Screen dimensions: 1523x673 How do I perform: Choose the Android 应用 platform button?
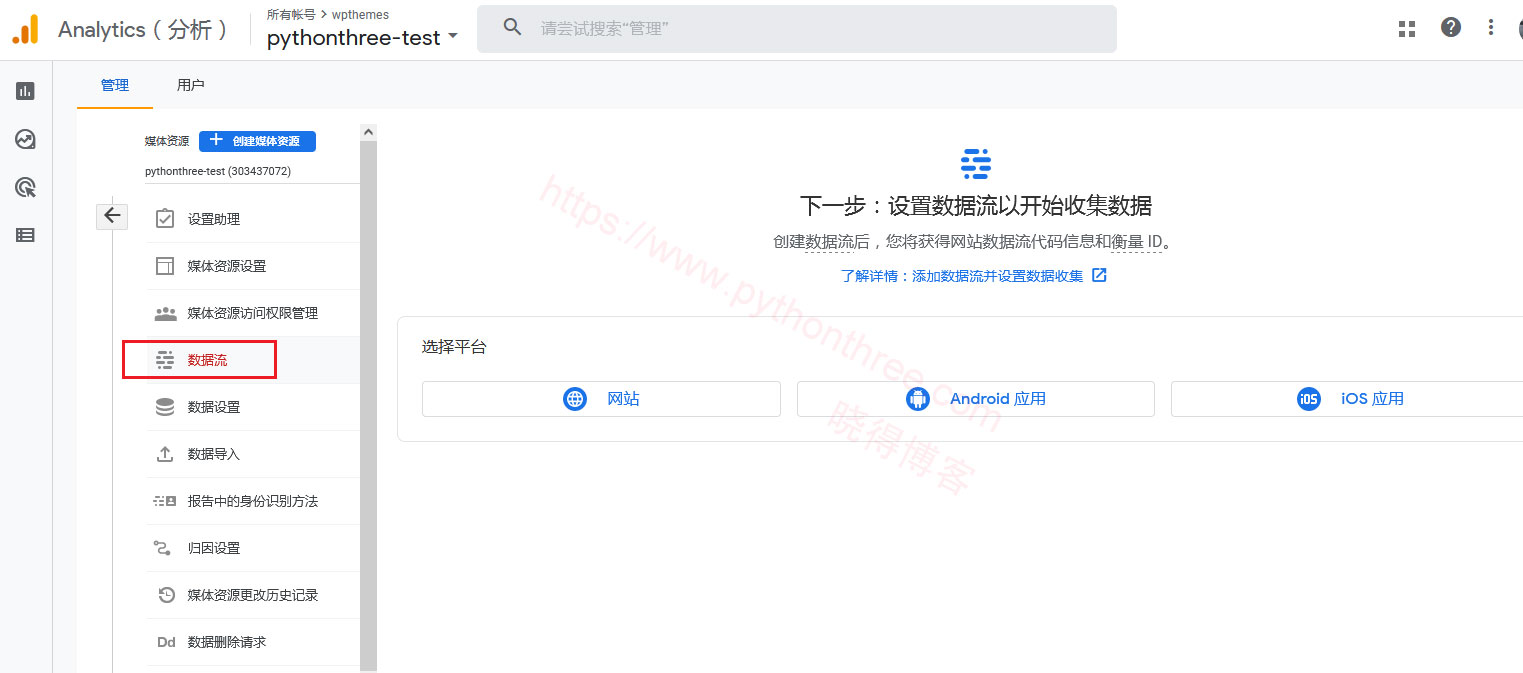[x=976, y=399]
